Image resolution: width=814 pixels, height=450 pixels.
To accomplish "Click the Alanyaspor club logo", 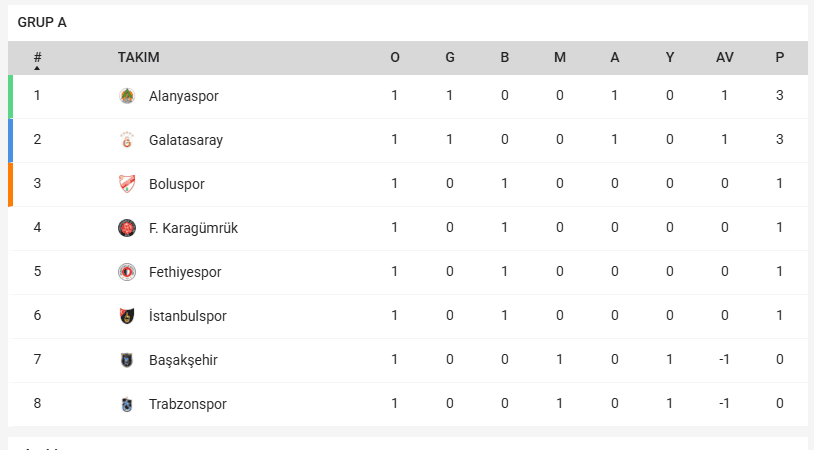I will (127, 96).
